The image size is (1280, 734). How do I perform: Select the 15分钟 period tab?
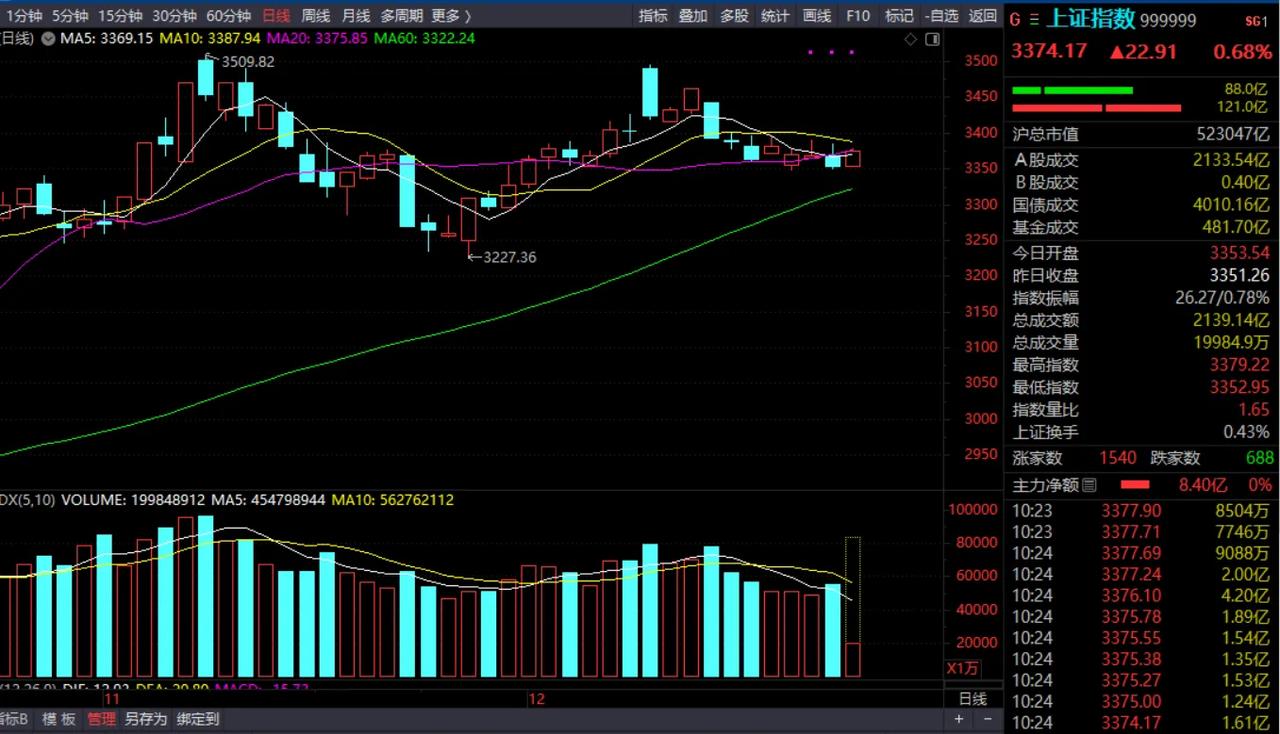[120, 16]
